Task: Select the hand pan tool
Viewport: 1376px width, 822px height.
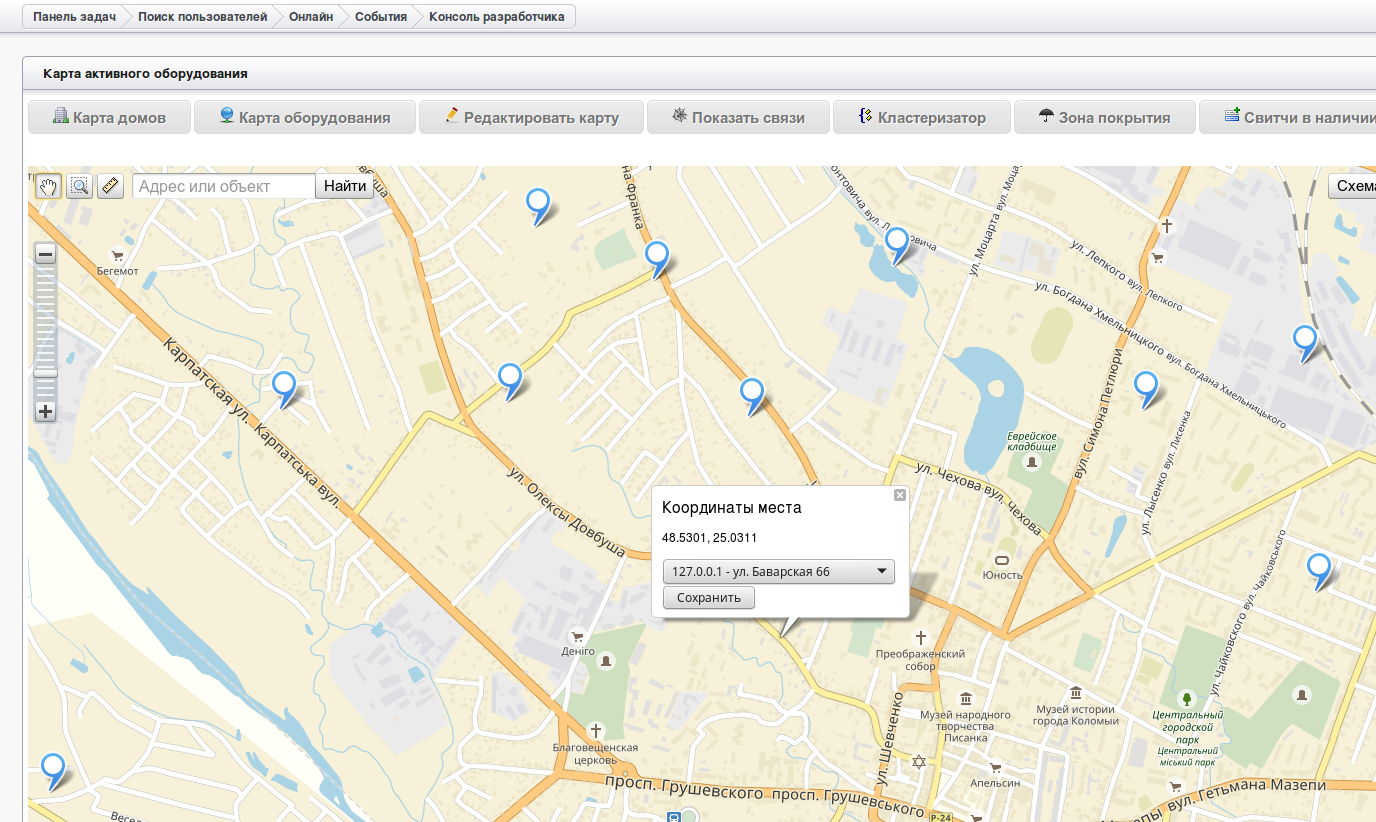Action: pos(48,186)
